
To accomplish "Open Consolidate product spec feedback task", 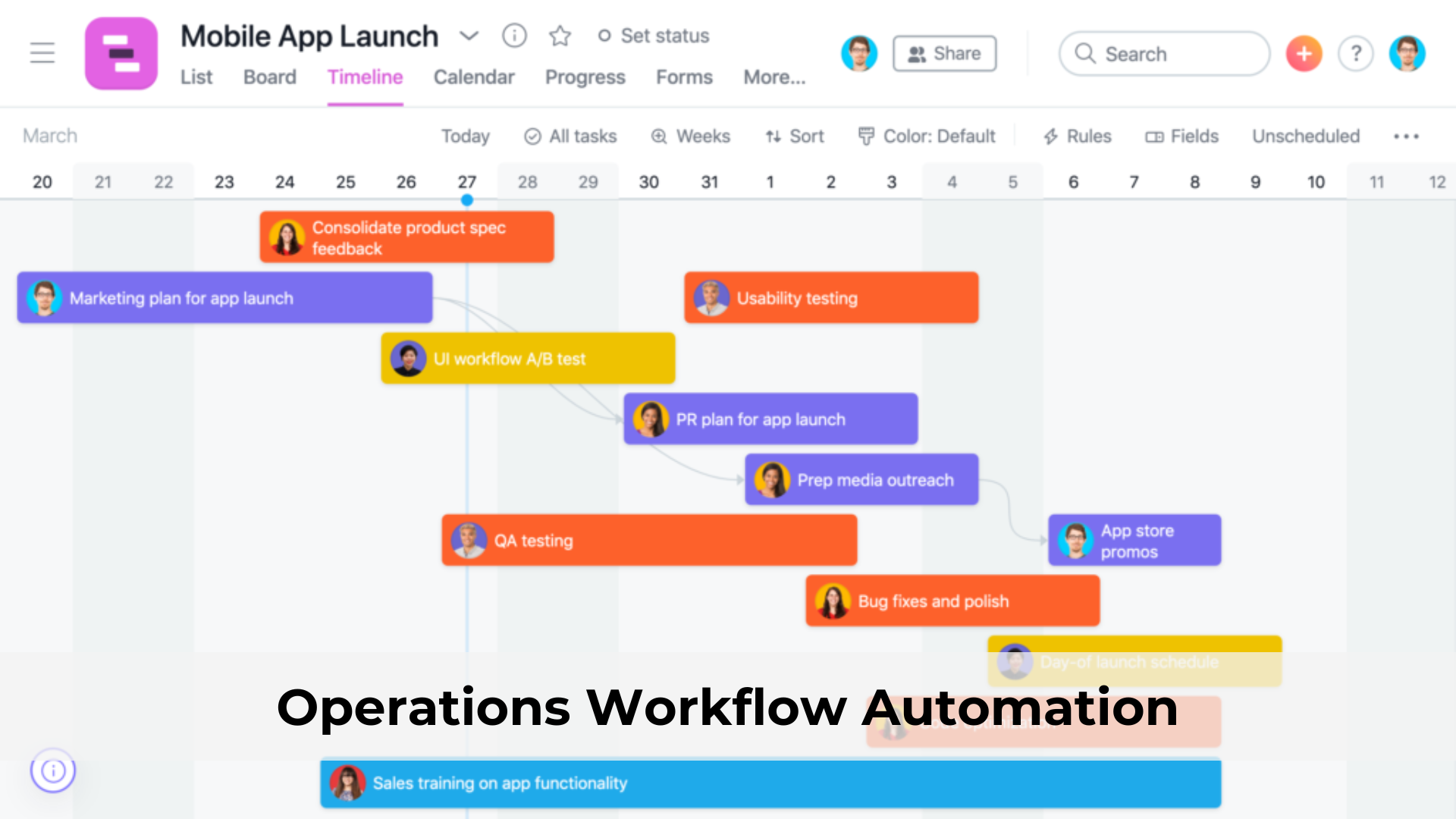I will click(x=407, y=237).
